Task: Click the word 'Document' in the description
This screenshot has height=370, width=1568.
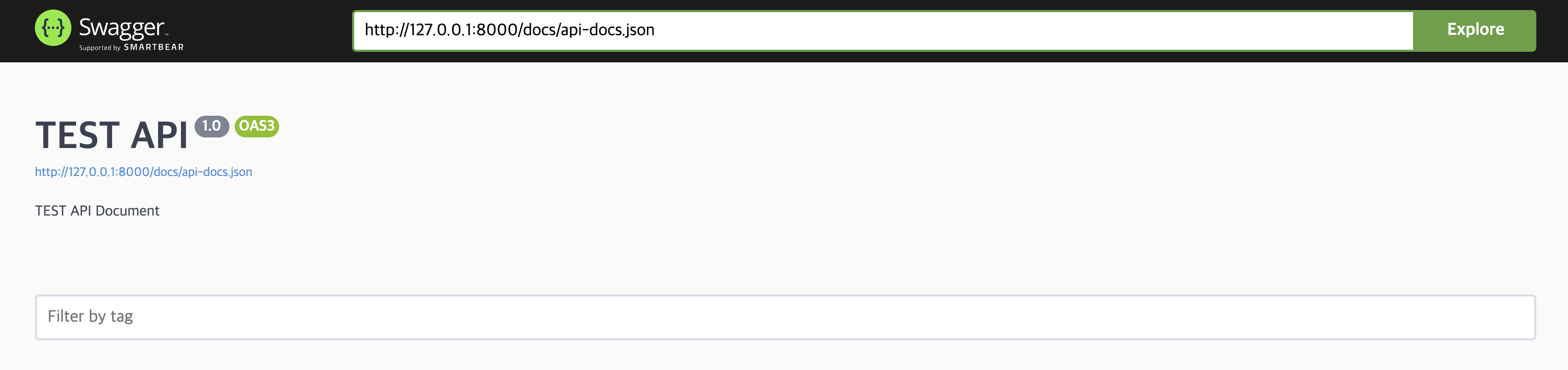Action: coord(127,210)
